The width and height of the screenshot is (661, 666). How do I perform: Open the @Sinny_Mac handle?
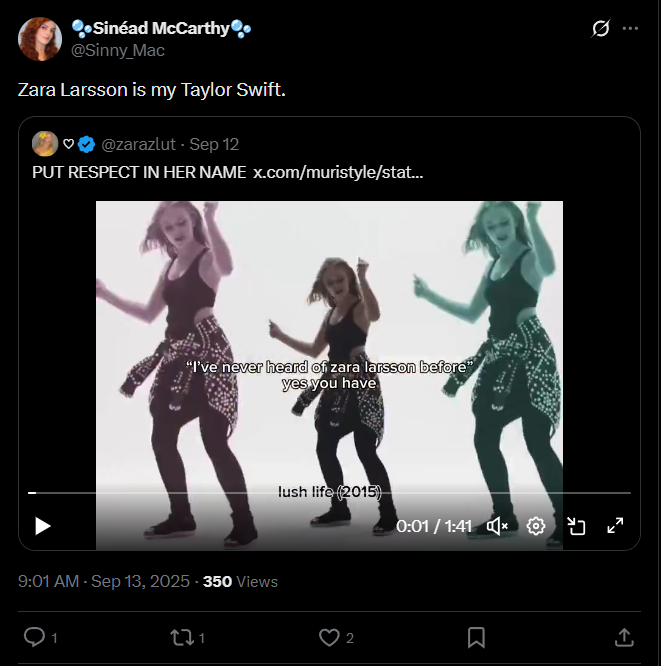[x=118, y=50]
